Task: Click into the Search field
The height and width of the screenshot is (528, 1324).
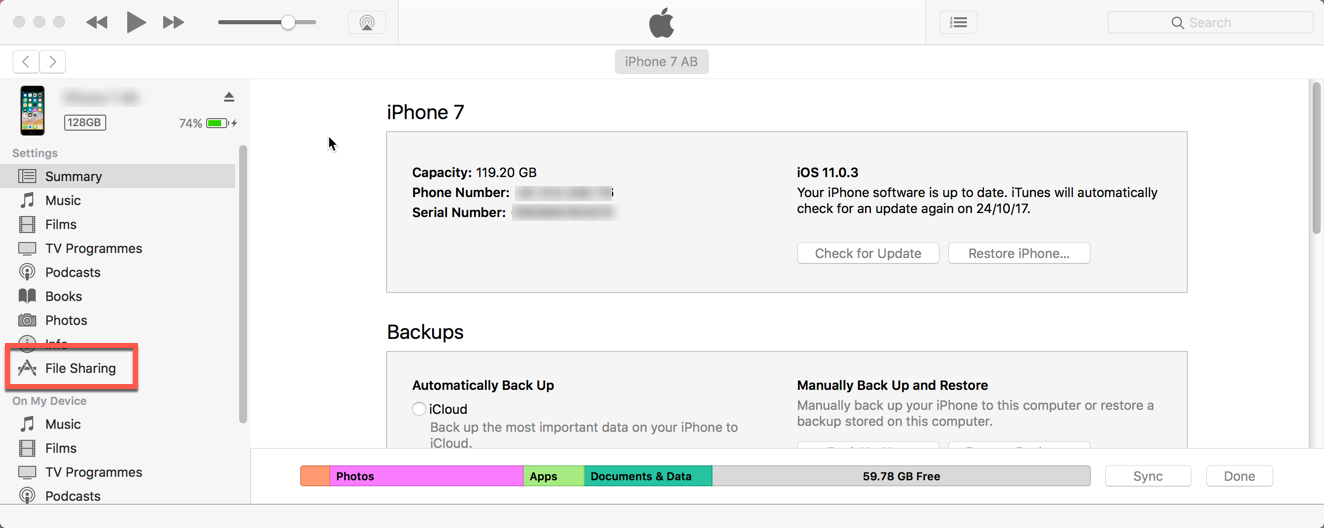Action: coord(1210,22)
